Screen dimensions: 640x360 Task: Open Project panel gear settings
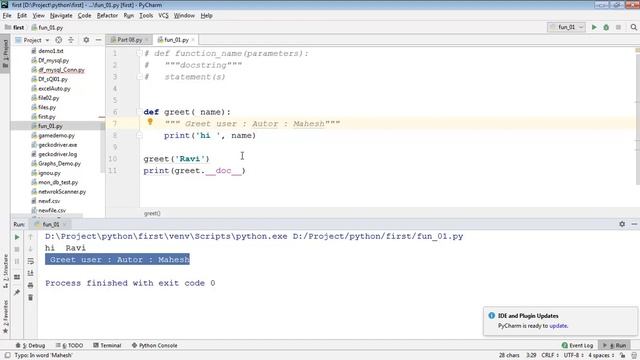(86, 40)
